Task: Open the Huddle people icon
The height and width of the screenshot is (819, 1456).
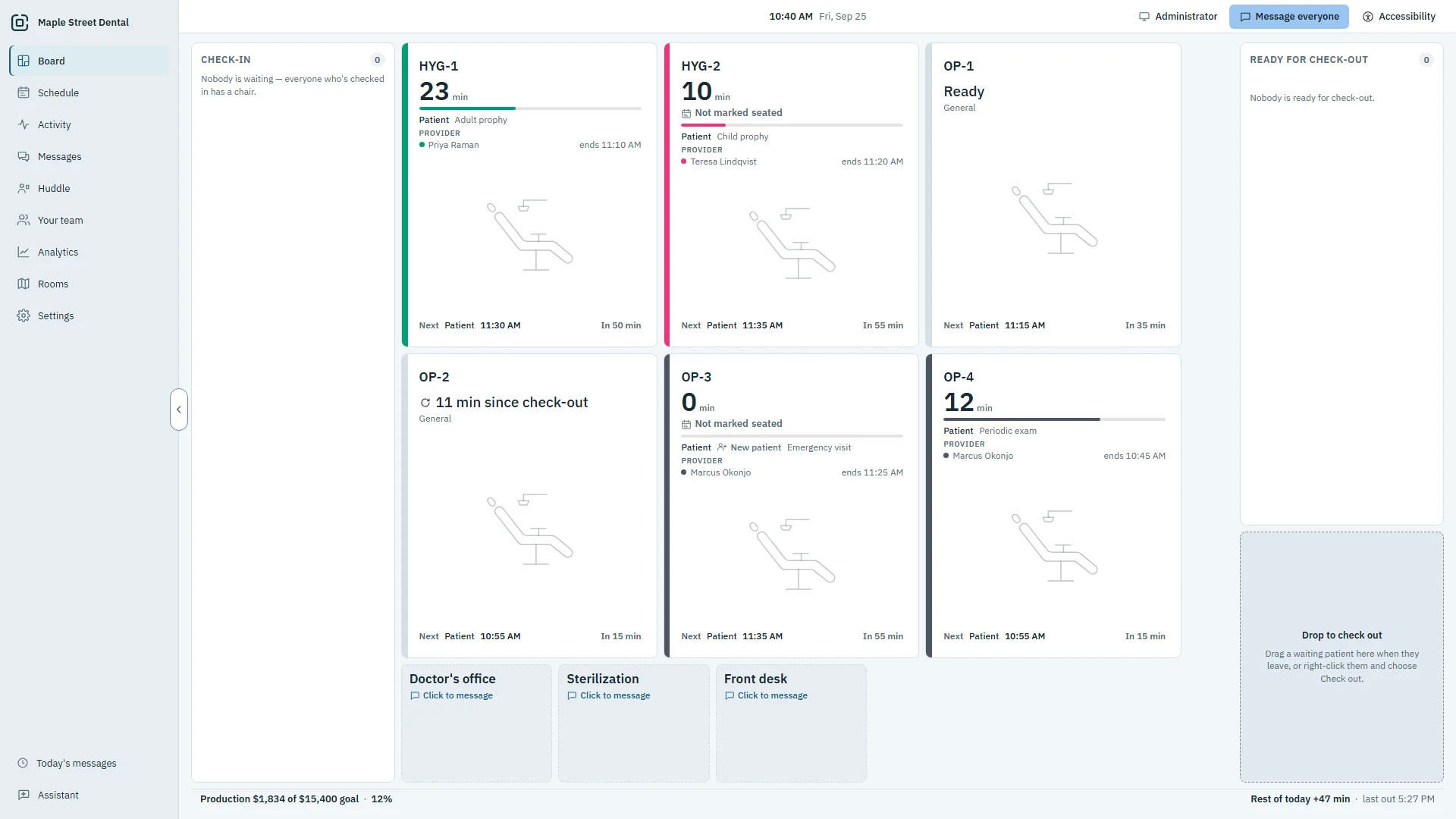Action: (24, 188)
